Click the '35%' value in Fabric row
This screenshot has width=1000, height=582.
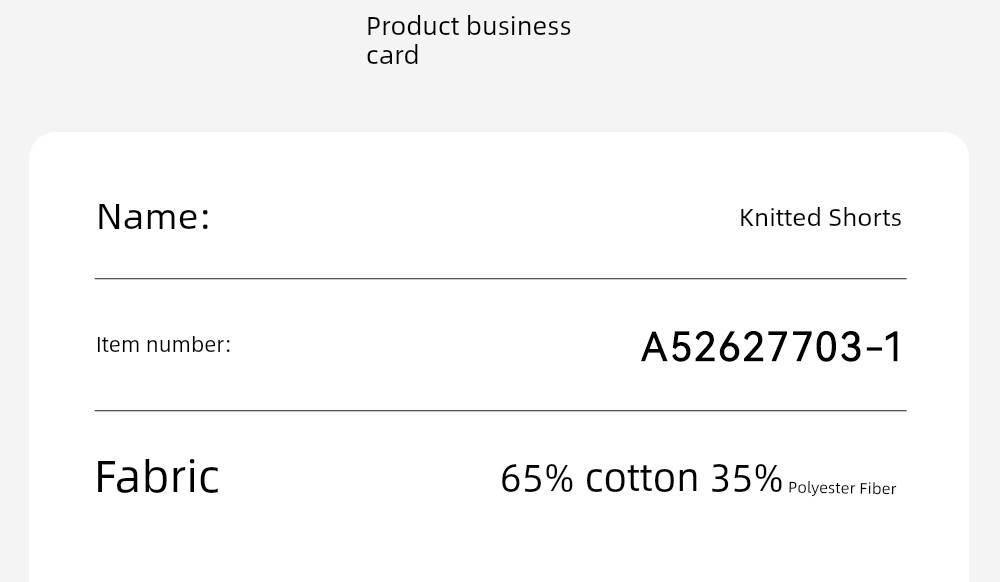[746, 479]
